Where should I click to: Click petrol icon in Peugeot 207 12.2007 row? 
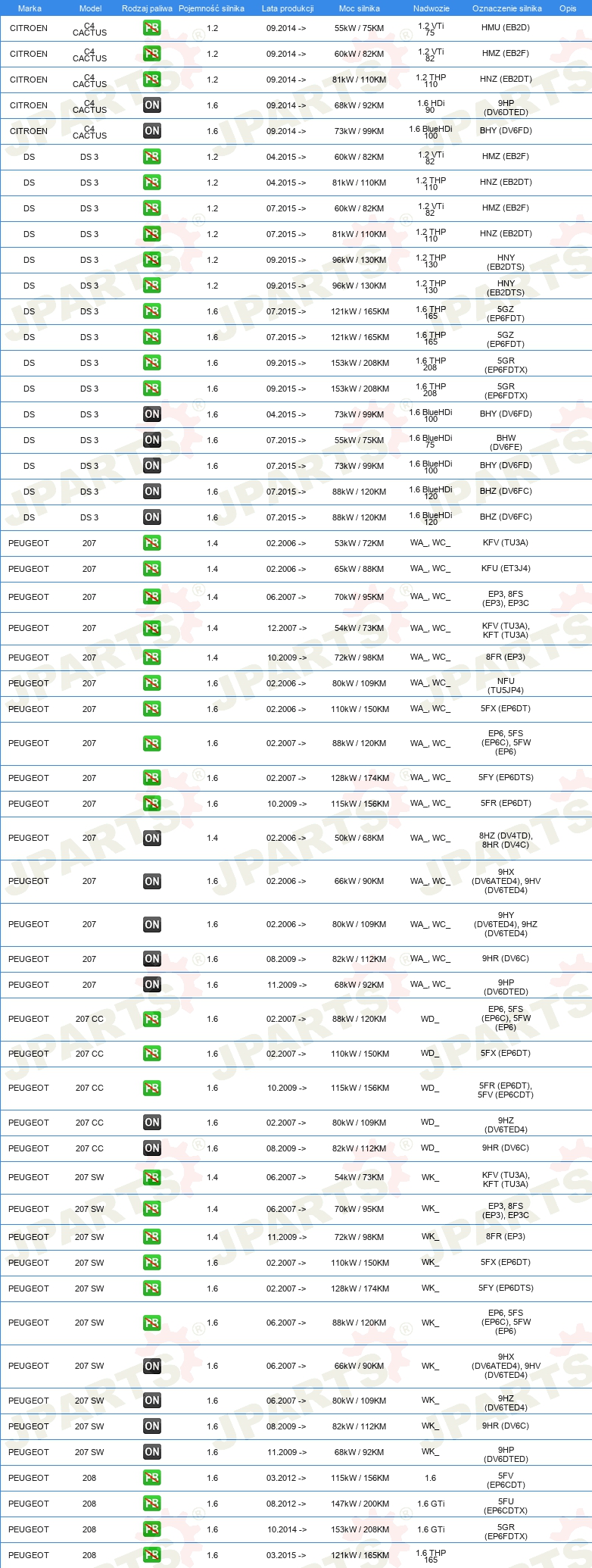(x=151, y=629)
